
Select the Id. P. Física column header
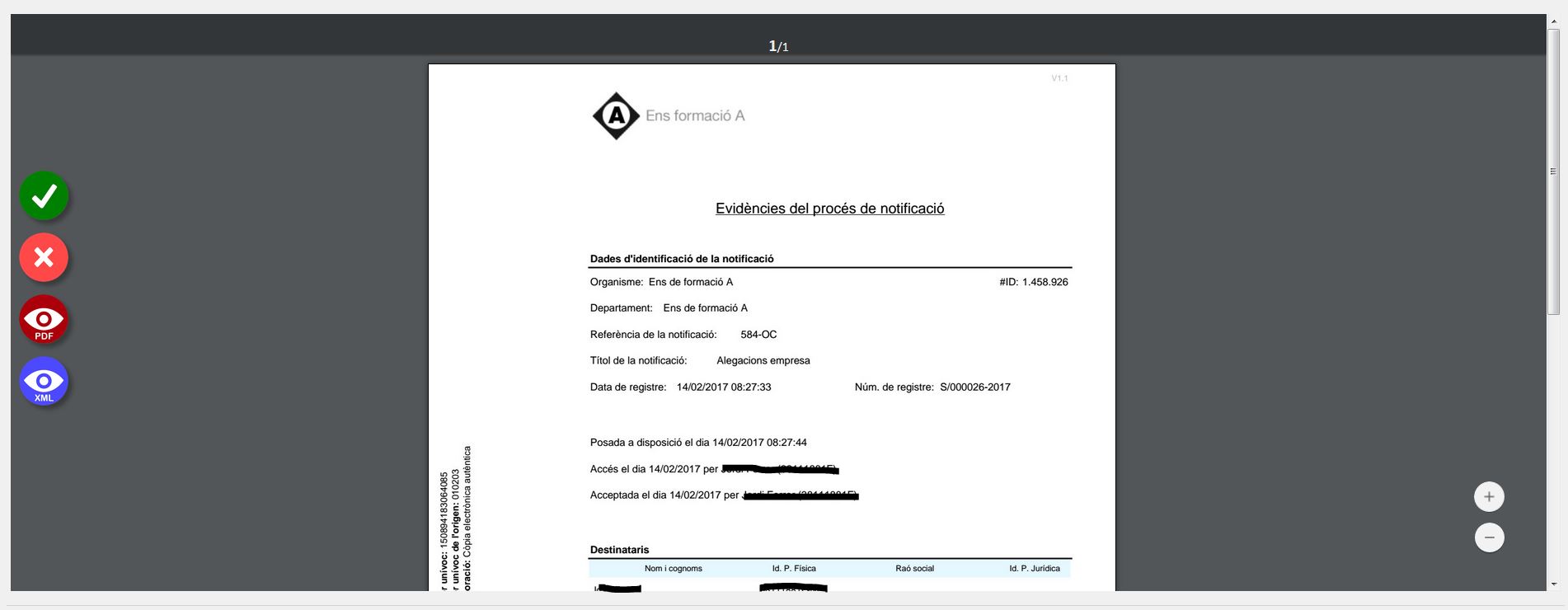[794, 569]
